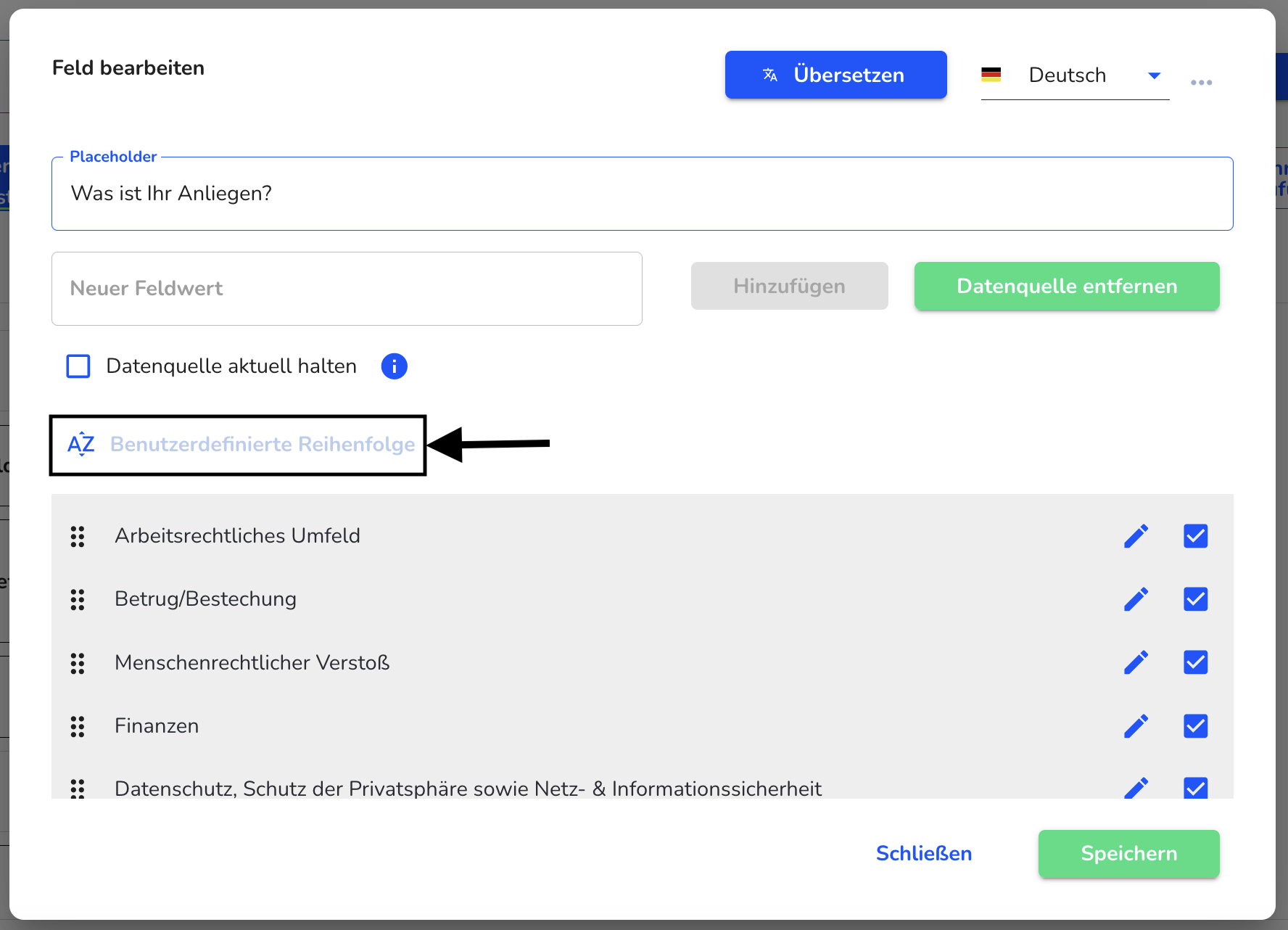The height and width of the screenshot is (930, 1288).
Task: Open the Deutsch language dropdown
Action: coord(1075,75)
